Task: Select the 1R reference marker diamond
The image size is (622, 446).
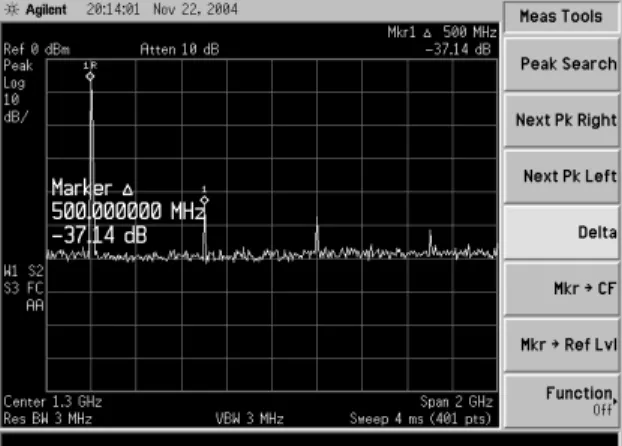Action: 90,76
